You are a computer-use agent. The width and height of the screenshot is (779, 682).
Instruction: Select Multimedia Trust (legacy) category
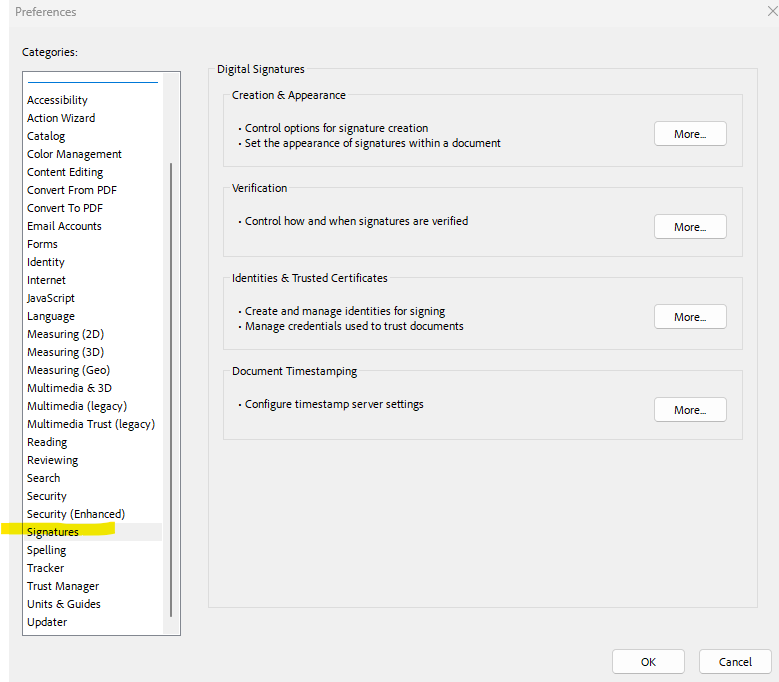91,424
